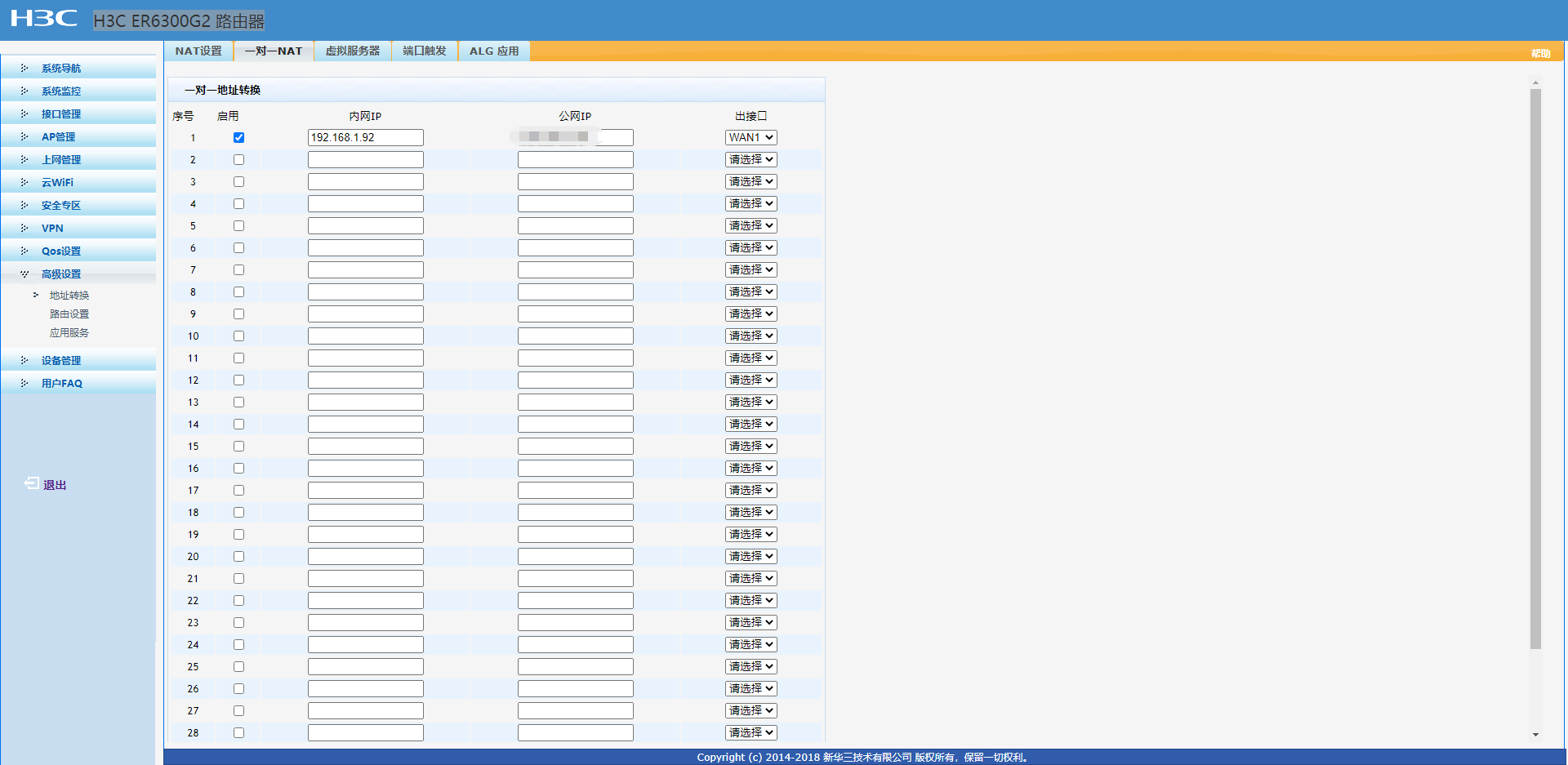This screenshot has height=765, width=1568.
Task: Select the 一对一NAT tab
Action: pyautogui.click(x=274, y=51)
